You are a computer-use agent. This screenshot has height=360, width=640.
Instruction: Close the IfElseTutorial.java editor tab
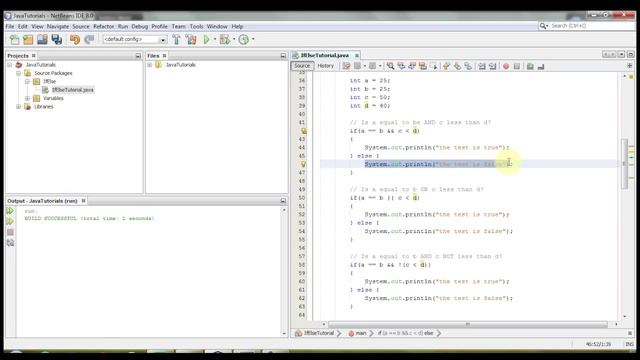357,56
